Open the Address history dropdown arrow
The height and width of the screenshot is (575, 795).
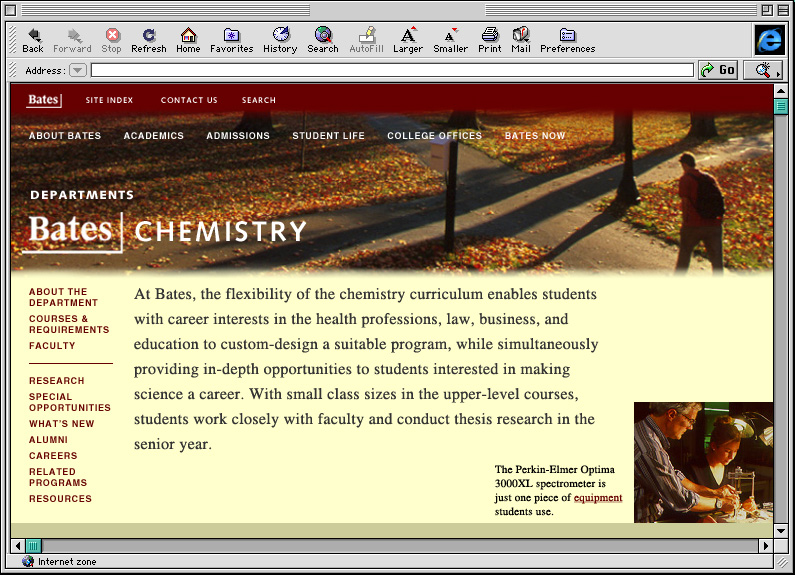click(x=78, y=70)
